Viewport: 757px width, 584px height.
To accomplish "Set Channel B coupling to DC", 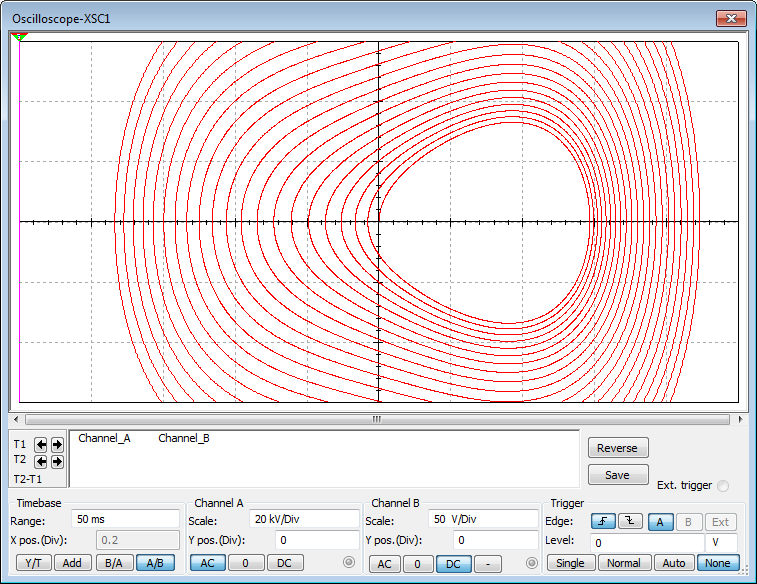I will 453,564.
